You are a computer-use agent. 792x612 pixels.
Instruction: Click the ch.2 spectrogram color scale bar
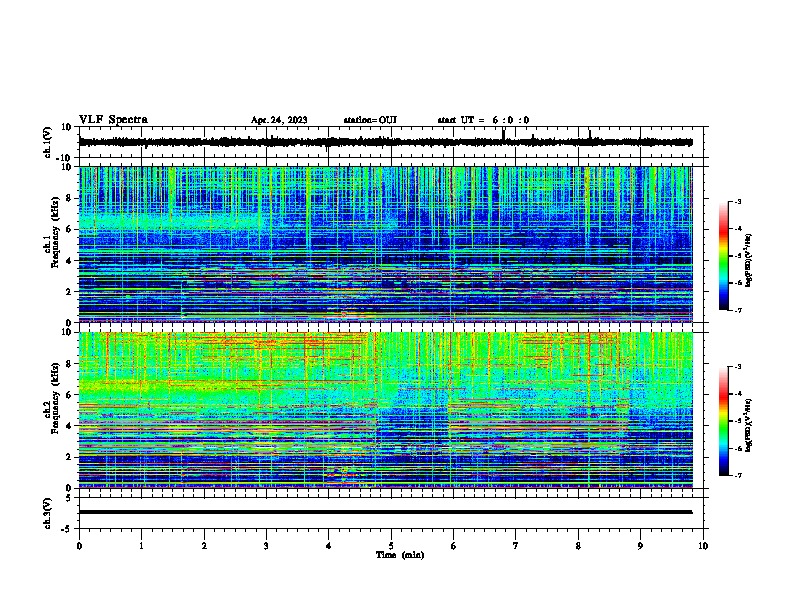pos(724,421)
